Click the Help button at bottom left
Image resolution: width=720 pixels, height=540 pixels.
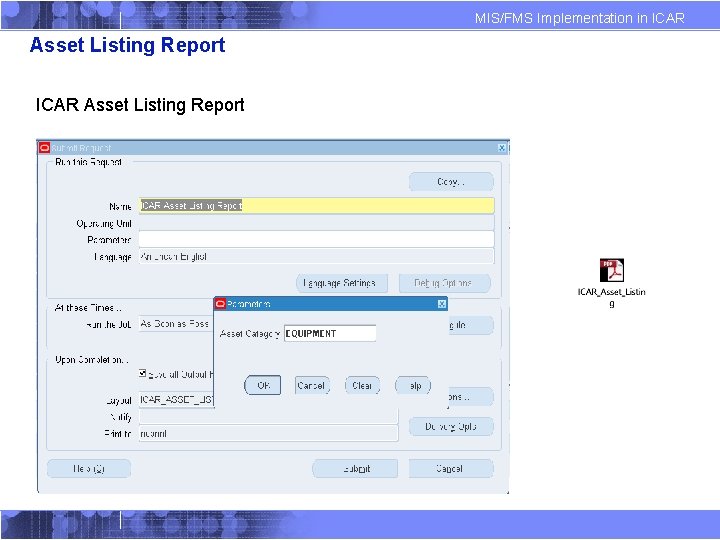click(x=89, y=469)
